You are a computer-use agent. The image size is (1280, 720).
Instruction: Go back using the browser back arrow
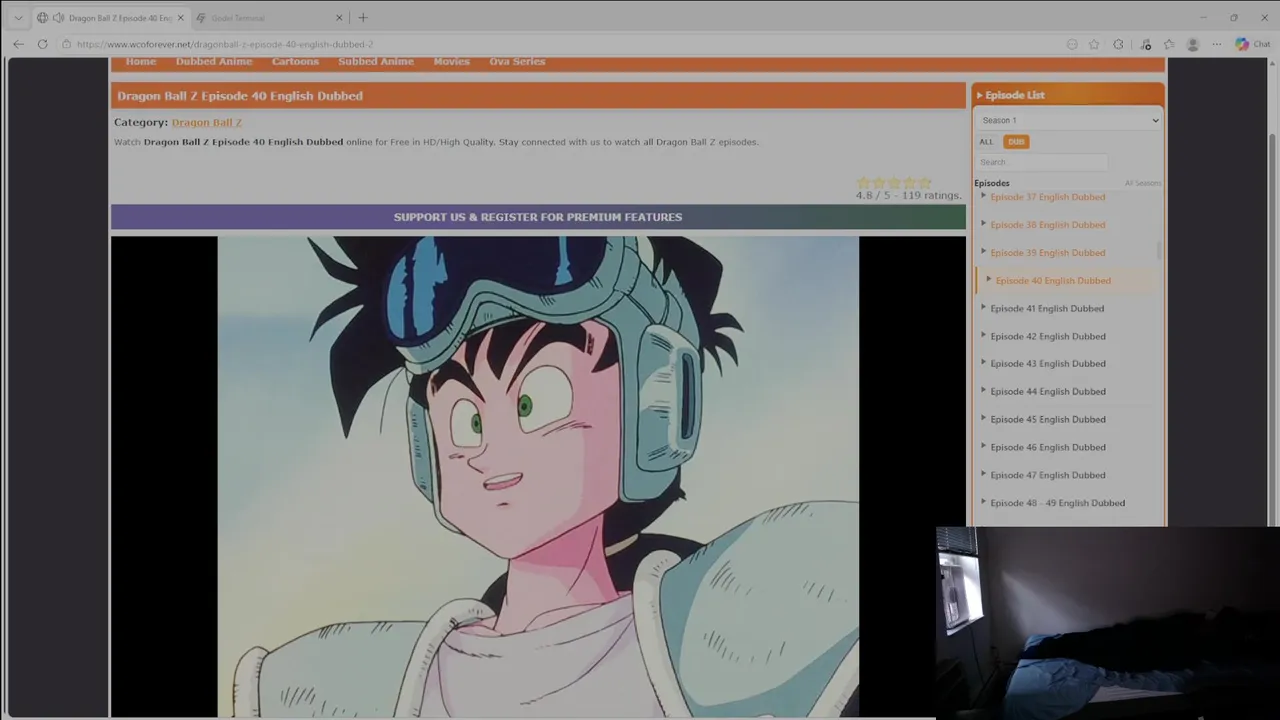tap(18, 44)
